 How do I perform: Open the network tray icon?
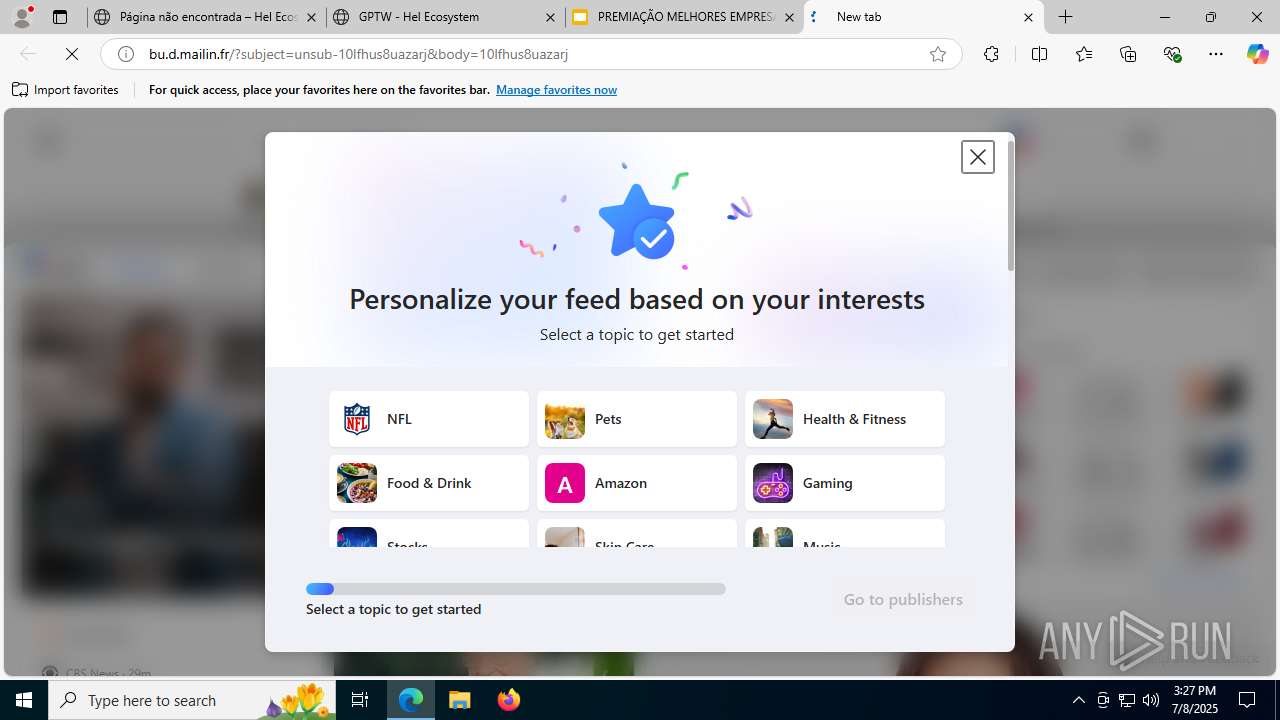1127,700
